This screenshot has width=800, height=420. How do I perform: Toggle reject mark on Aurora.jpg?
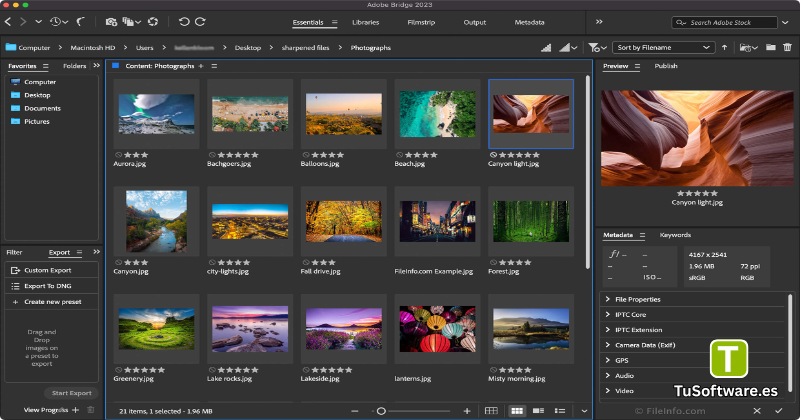pos(118,155)
